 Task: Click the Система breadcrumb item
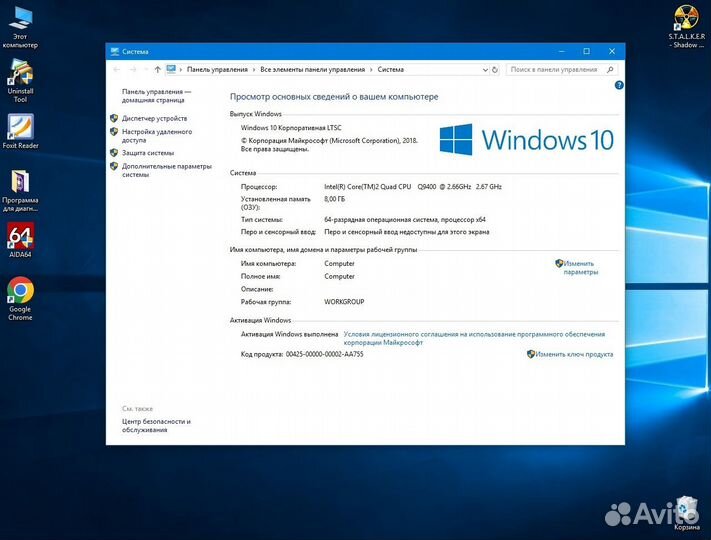pyautogui.click(x=390, y=69)
